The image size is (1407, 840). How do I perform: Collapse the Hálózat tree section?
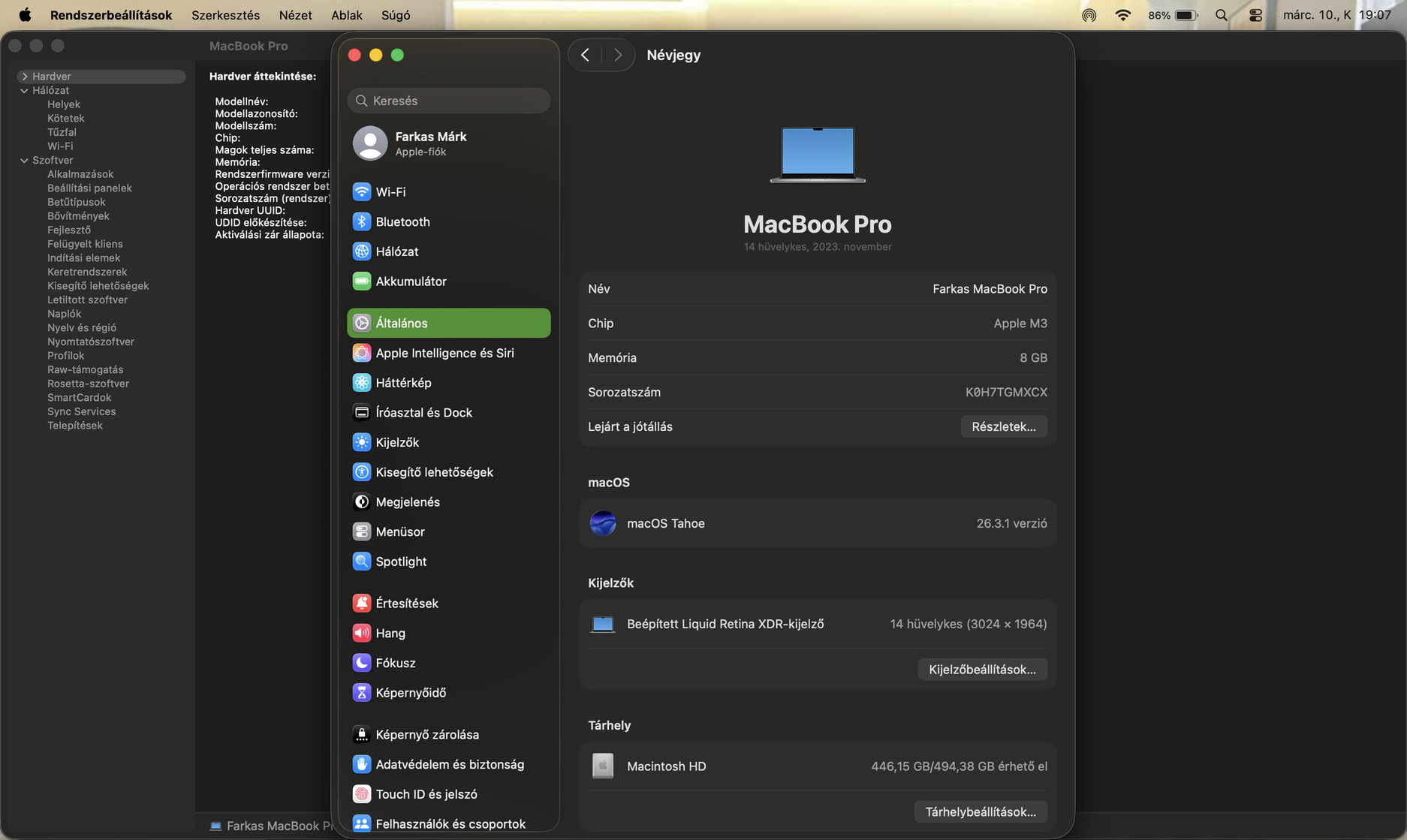pos(25,90)
